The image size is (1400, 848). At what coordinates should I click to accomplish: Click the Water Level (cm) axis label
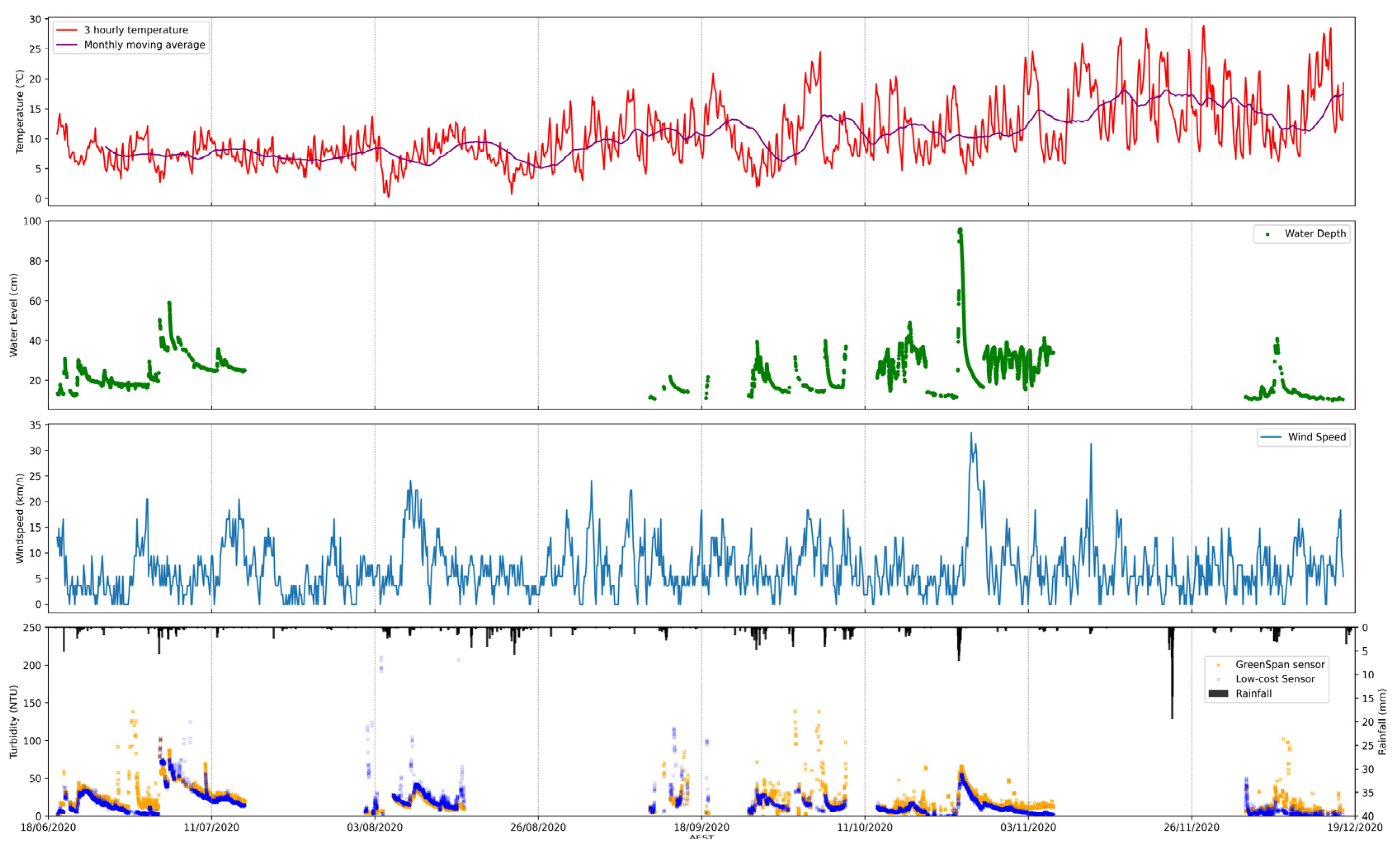[x=14, y=315]
